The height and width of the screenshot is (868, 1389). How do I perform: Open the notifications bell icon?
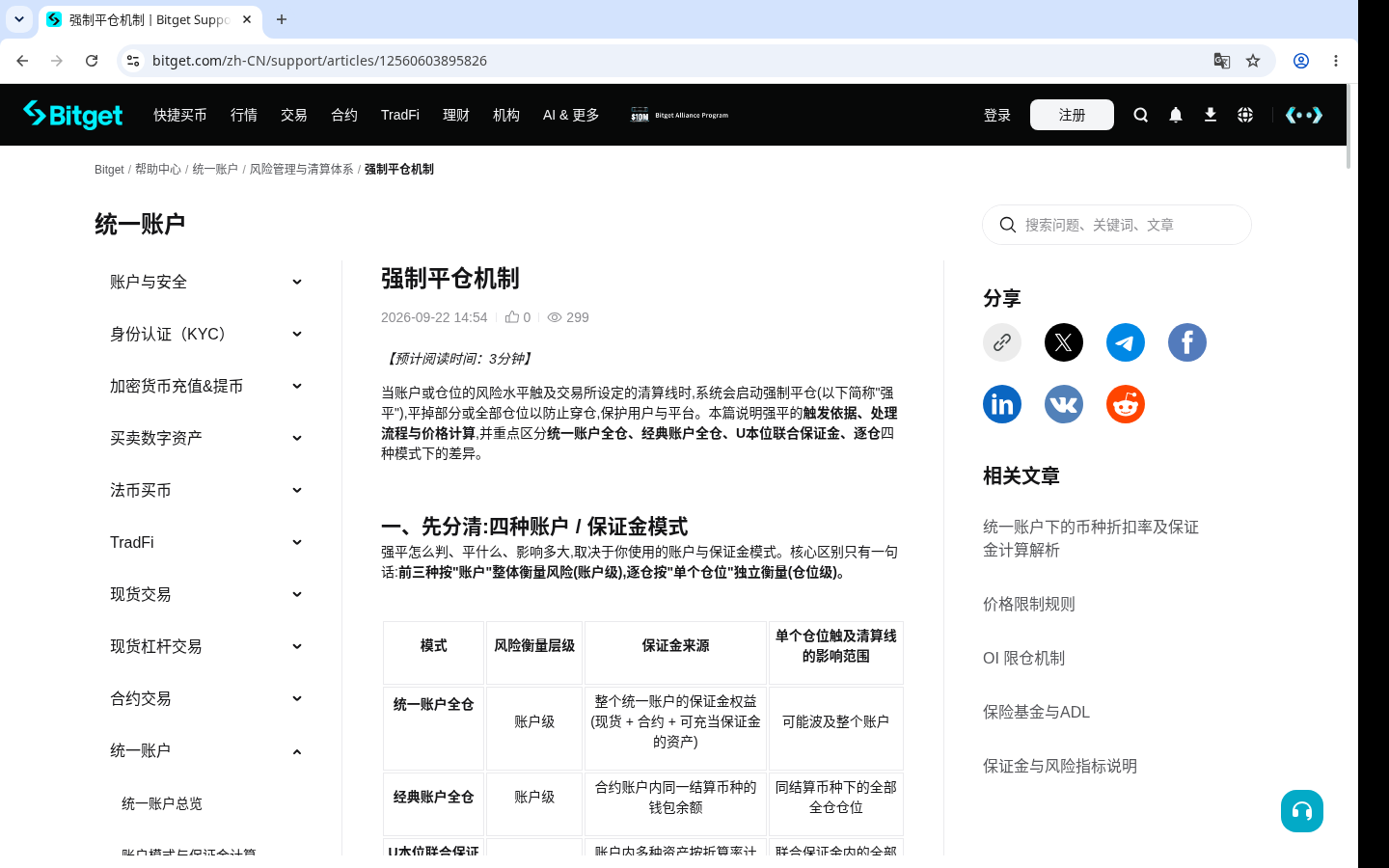(1176, 115)
